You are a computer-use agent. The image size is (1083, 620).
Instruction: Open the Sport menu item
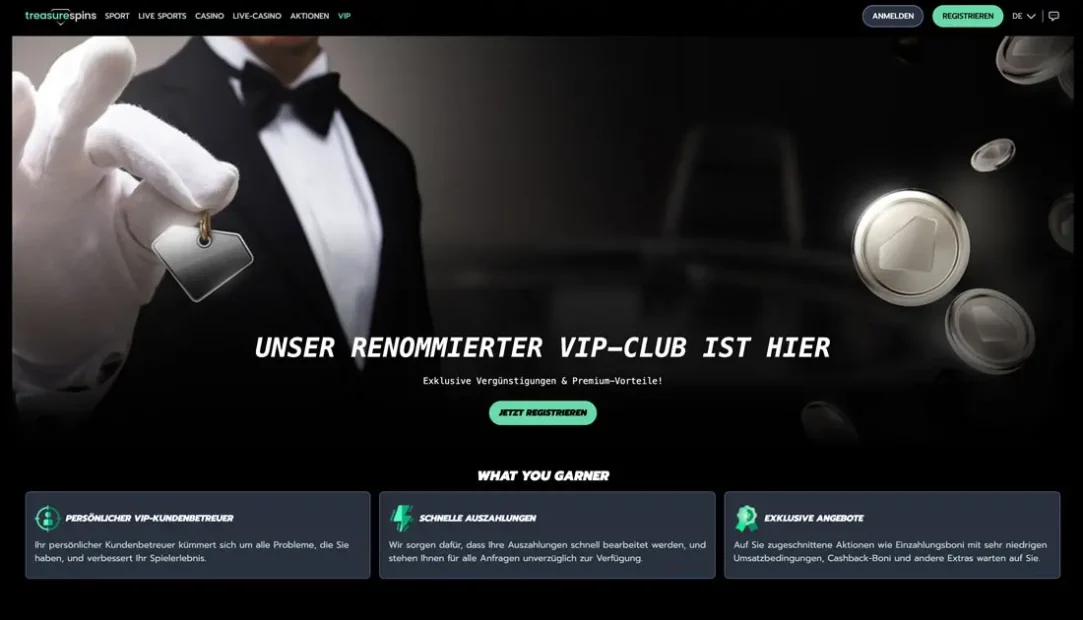pos(117,16)
